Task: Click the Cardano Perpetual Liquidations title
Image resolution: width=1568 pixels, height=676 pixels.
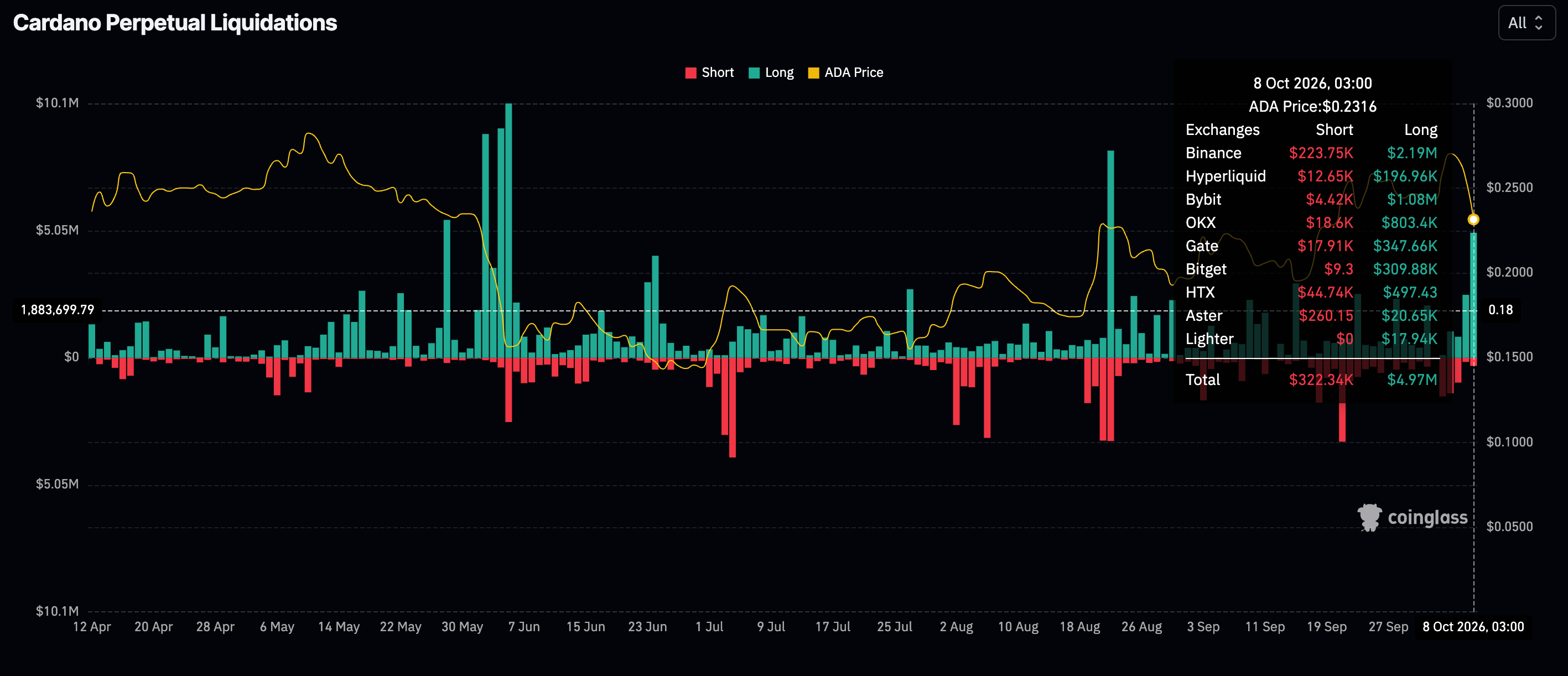Action: pyautogui.click(x=175, y=23)
